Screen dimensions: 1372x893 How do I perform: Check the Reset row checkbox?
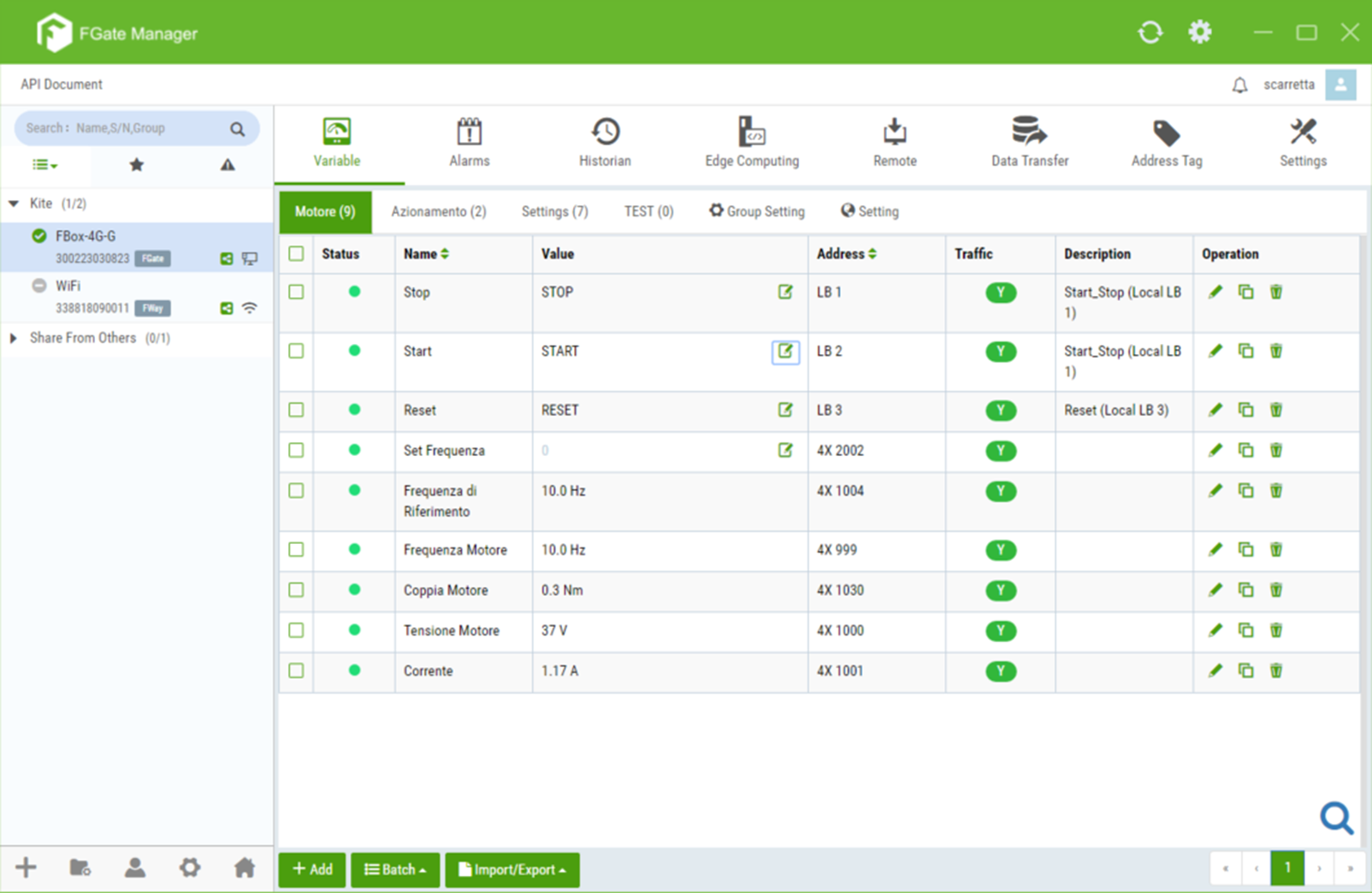[x=296, y=410]
